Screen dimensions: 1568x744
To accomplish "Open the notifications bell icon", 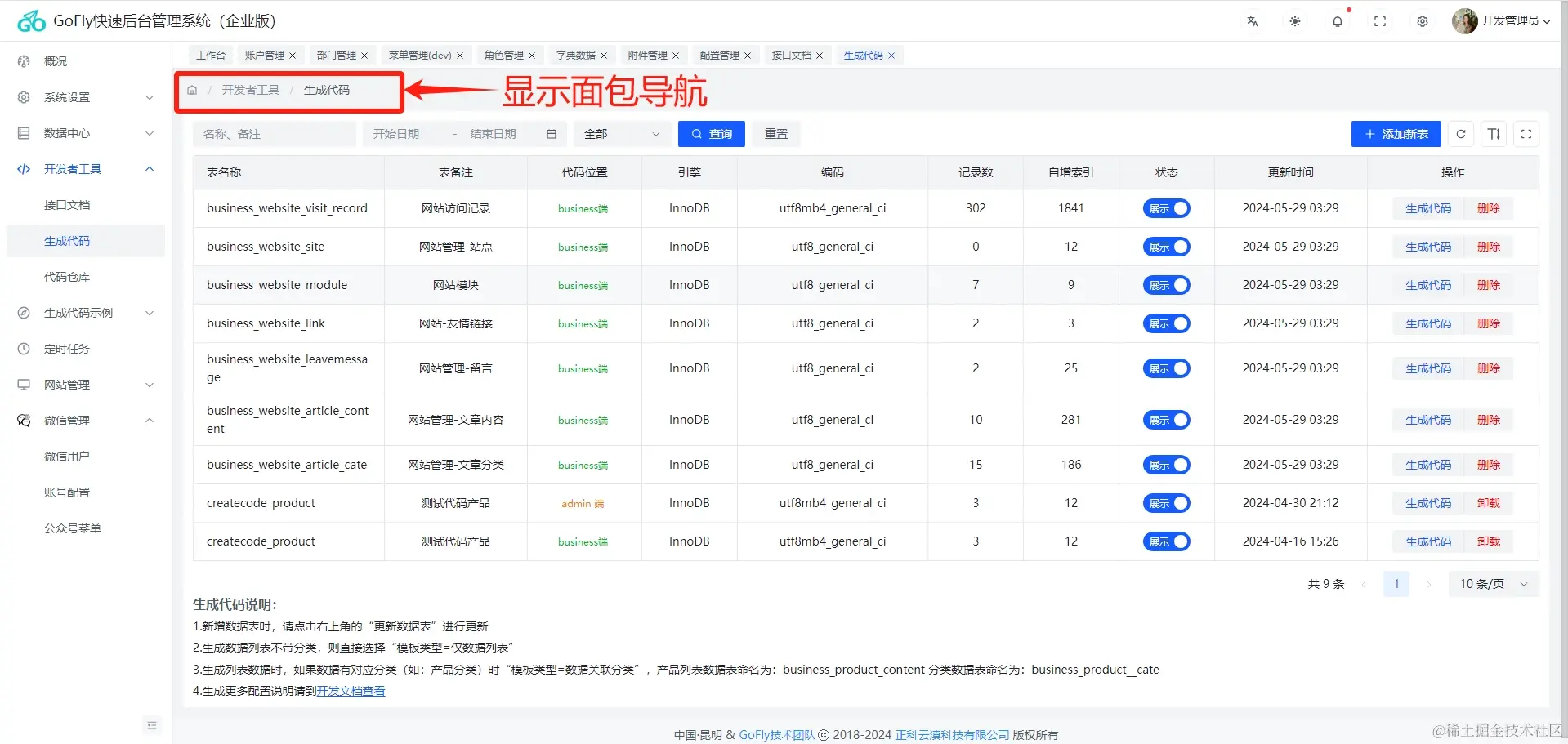I will pyautogui.click(x=1338, y=21).
